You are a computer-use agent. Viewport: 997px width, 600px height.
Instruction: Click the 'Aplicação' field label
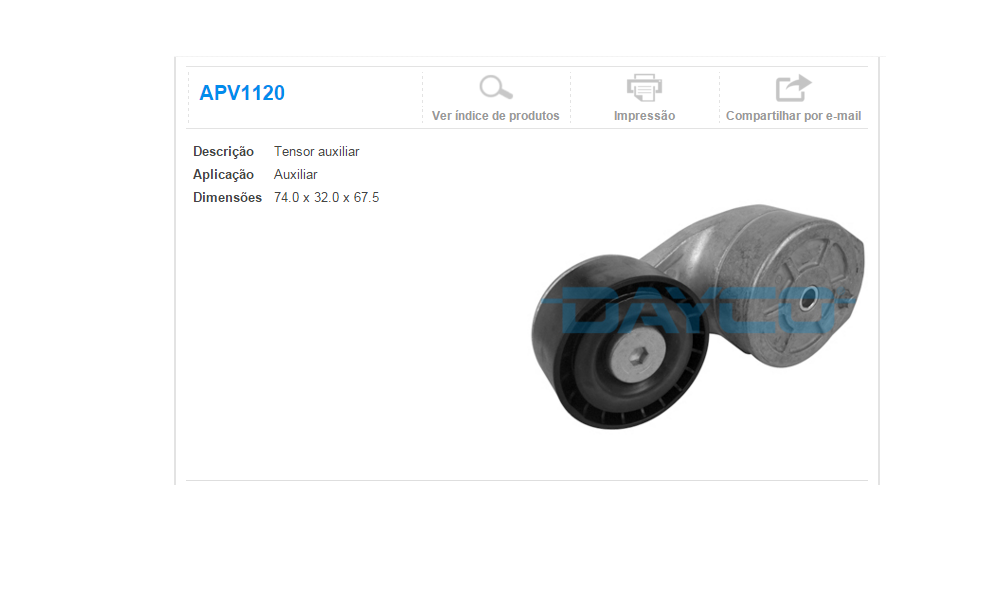223,175
